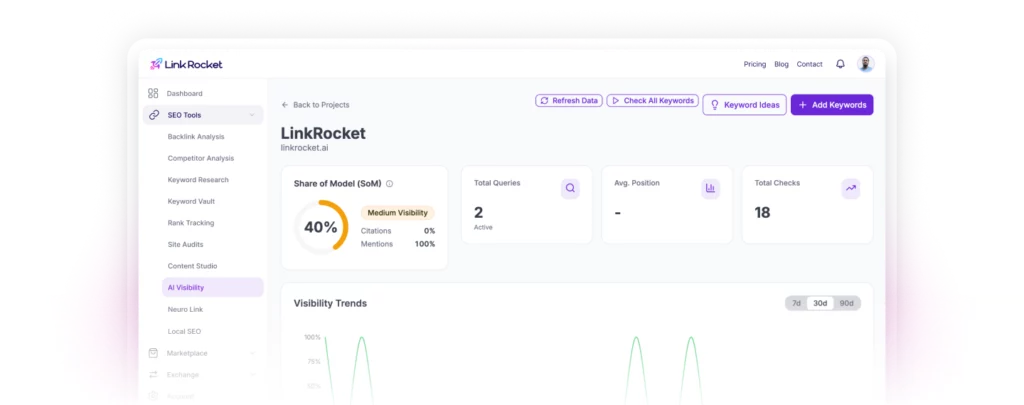Click the Visibility Trends heading
1024x405 pixels.
pyautogui.click(x=330, y=303)
